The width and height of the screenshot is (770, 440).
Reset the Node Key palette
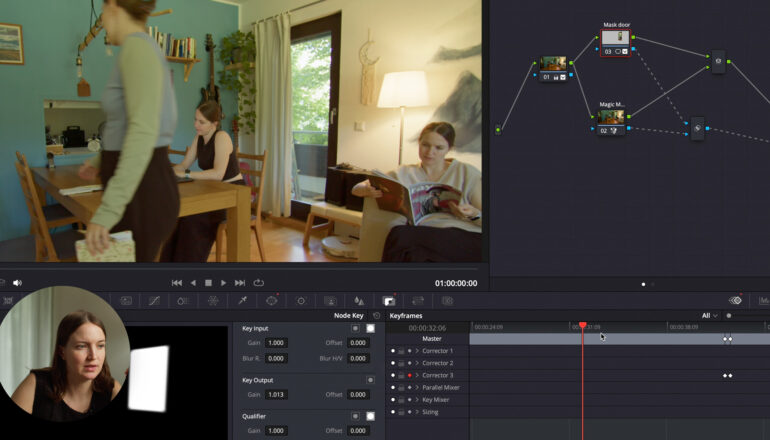click(x=377, y=316)
